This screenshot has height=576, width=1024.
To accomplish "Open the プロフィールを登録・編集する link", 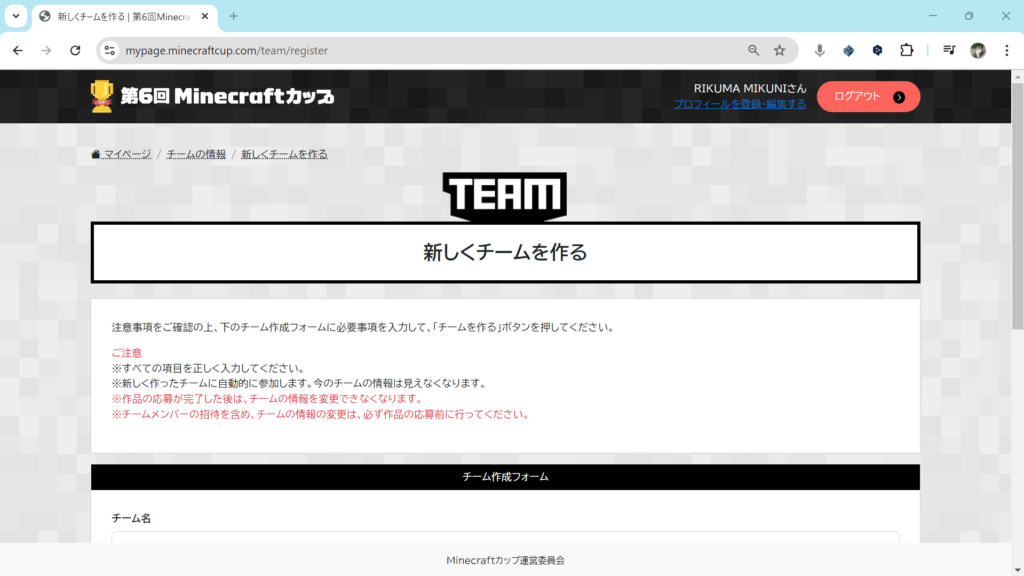I will [739, 104].
